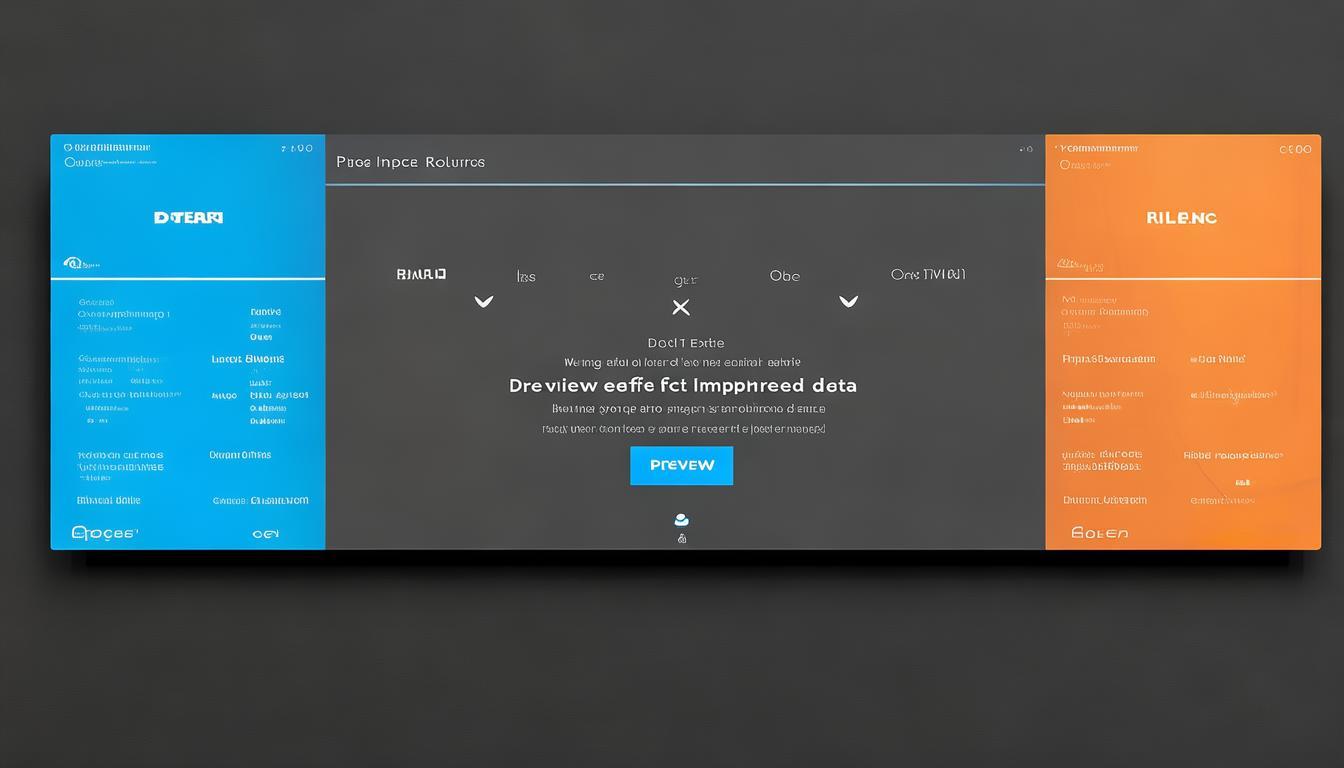1344x768 pixels.
Task: Click the logo icon at blue panel bottom-left
Action: pos(104,533)
